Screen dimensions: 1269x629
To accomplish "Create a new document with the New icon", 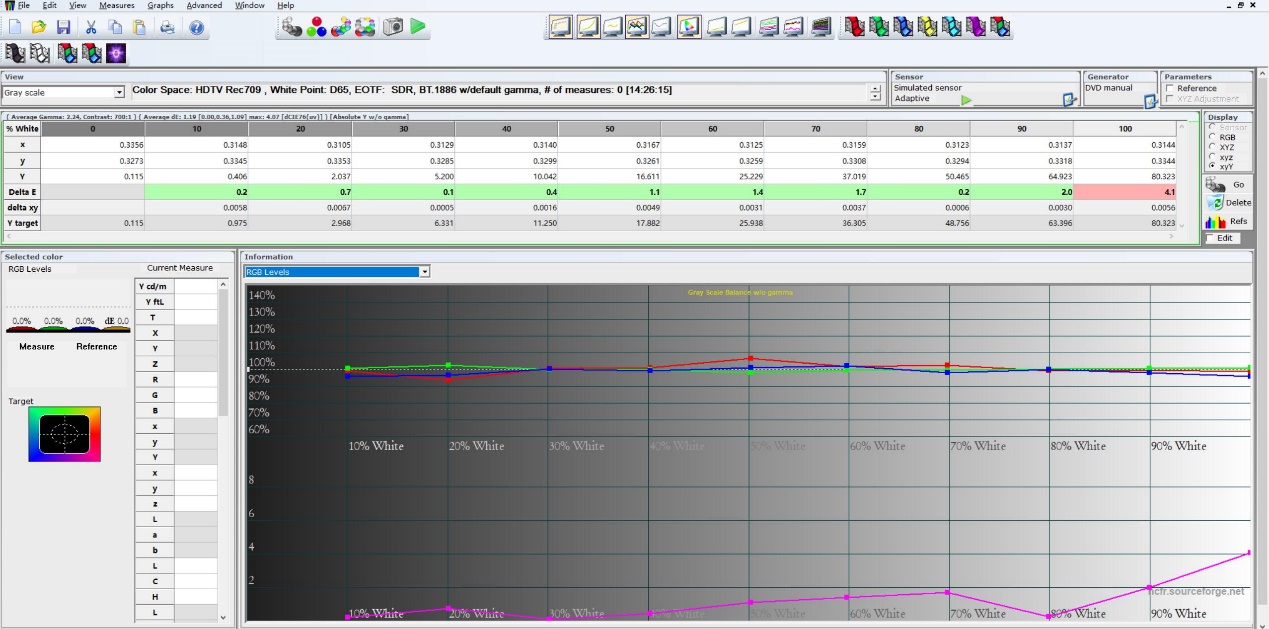I will point(15,28).
